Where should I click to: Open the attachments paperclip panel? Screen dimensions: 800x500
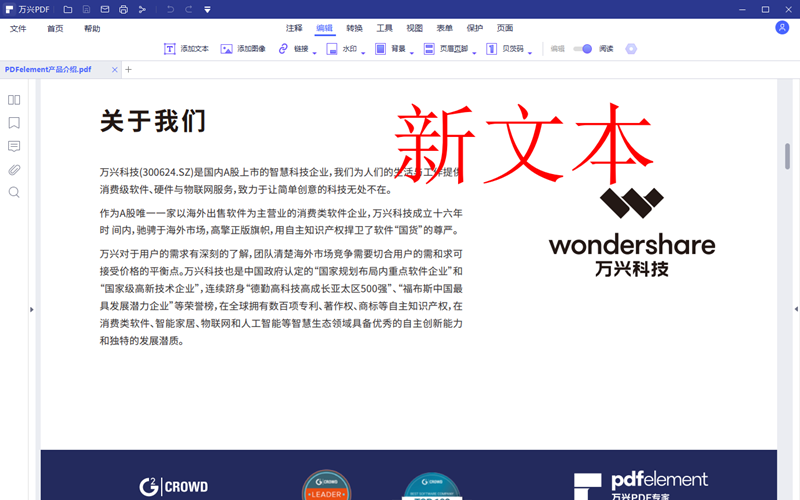point(14,169)
